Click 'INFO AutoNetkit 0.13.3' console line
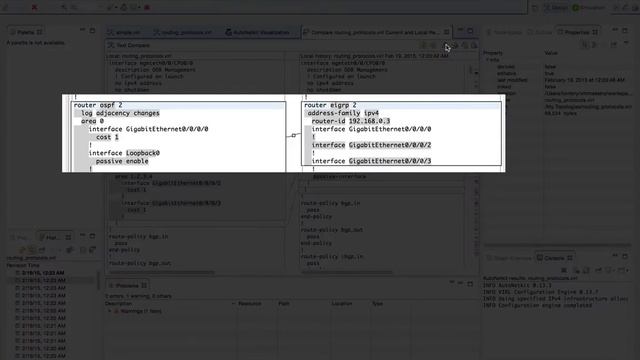Viewport: 640px width, 360px height. click(517, 285)
